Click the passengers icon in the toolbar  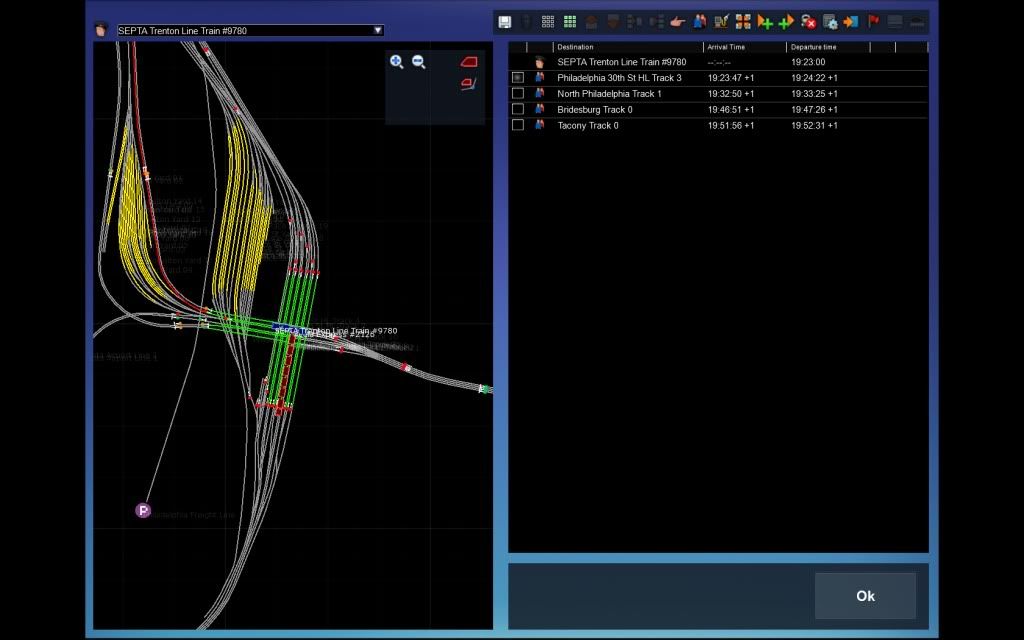click(699, 22)
